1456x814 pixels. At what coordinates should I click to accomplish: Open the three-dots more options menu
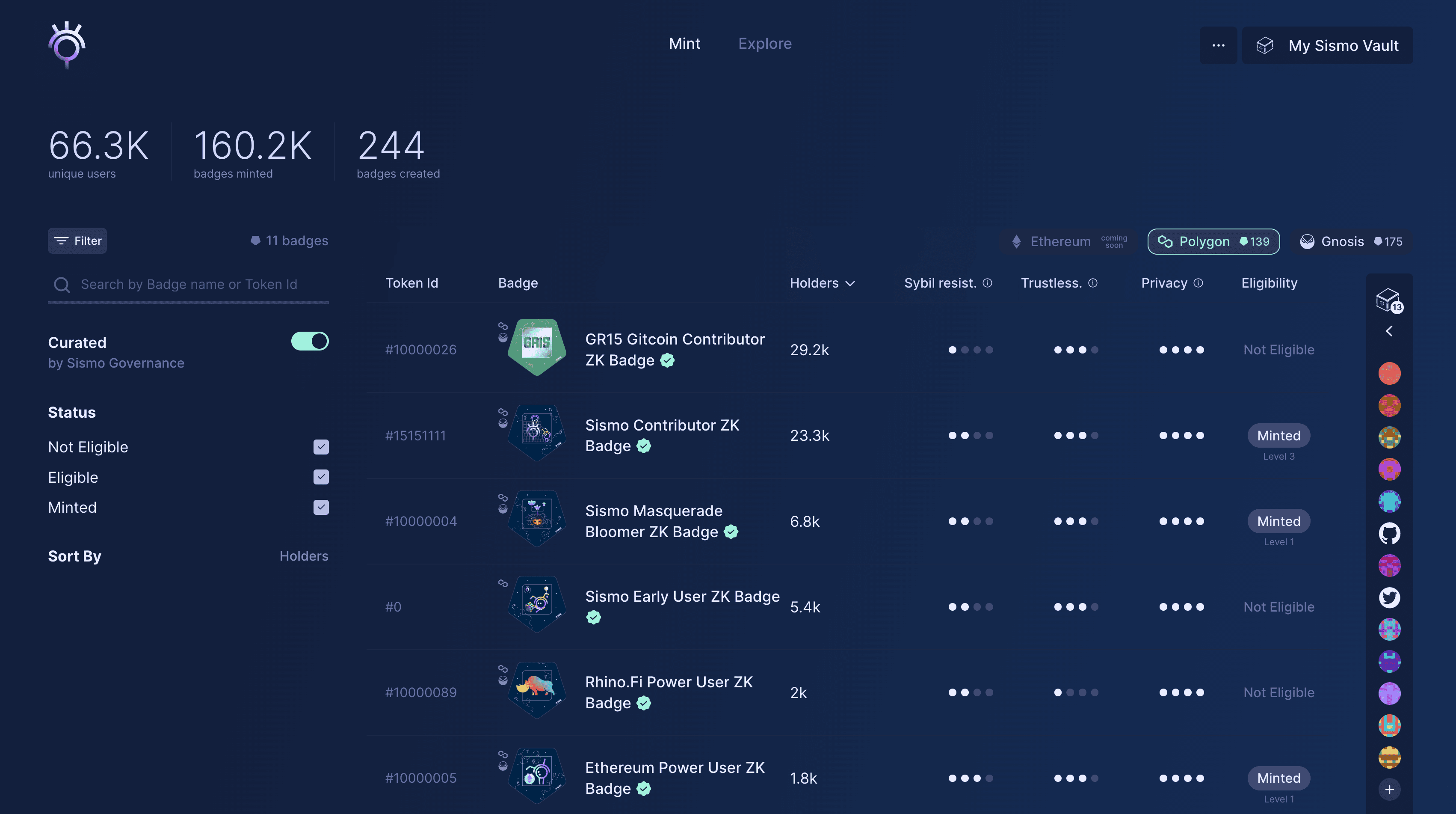pos(1218,45)
